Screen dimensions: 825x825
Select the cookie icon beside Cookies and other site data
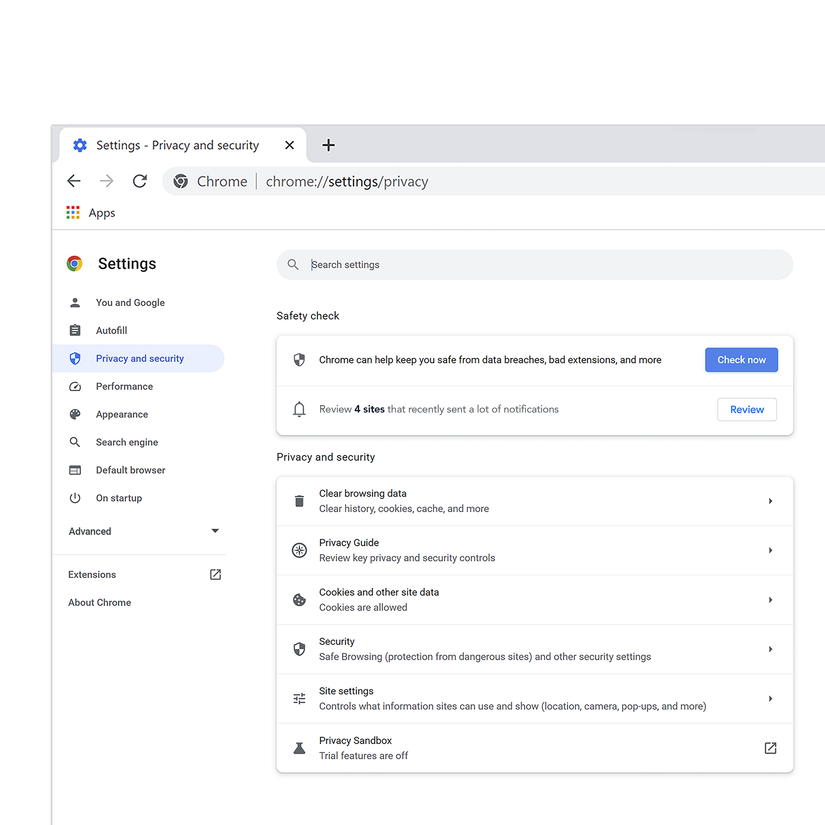tap(299, 599)
